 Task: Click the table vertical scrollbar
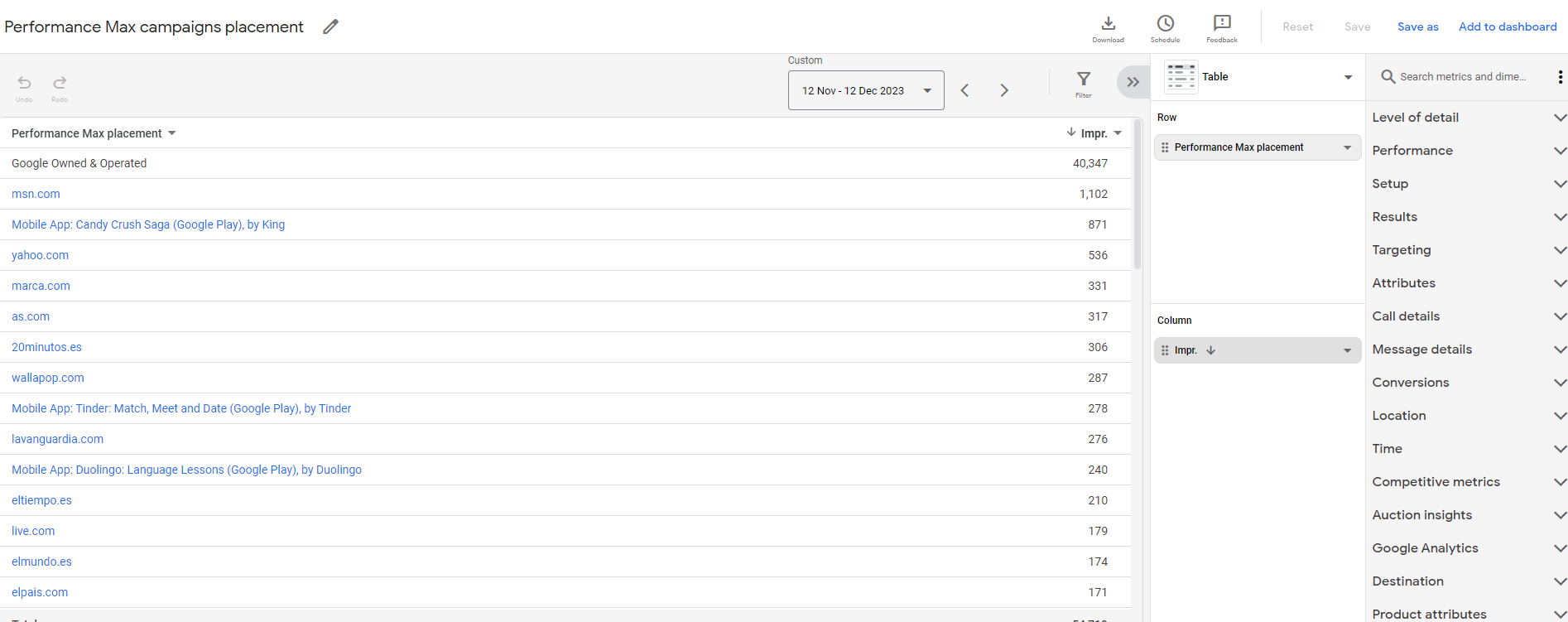[1138, 194]
